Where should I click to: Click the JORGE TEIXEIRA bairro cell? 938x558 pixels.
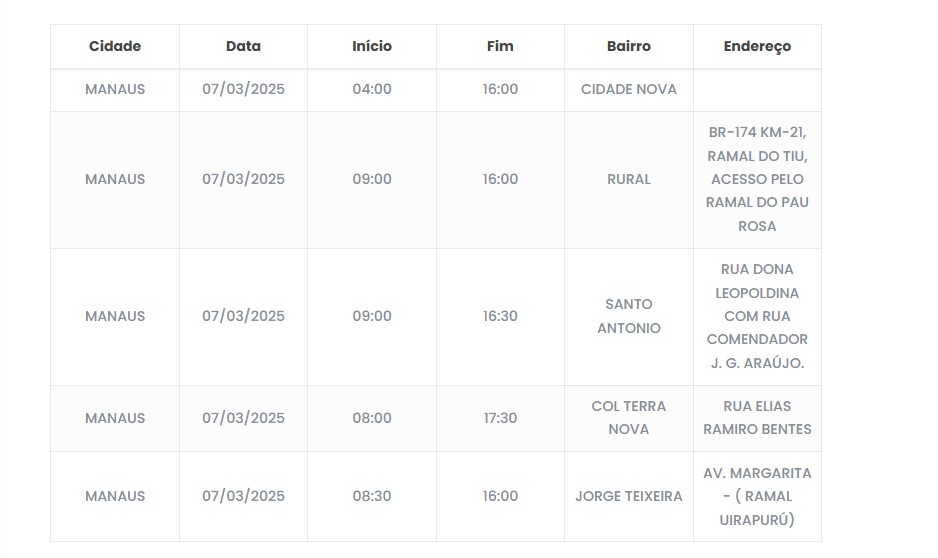628,496
